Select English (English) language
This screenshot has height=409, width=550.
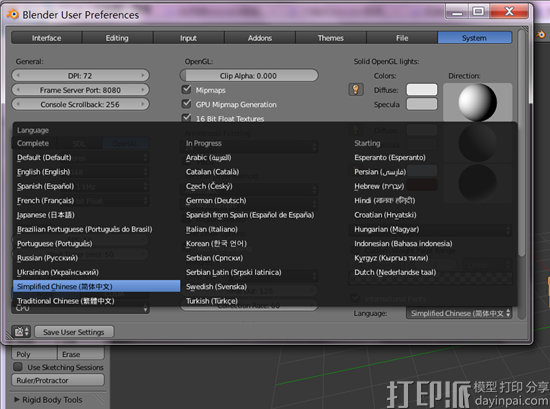coord(96,172)
